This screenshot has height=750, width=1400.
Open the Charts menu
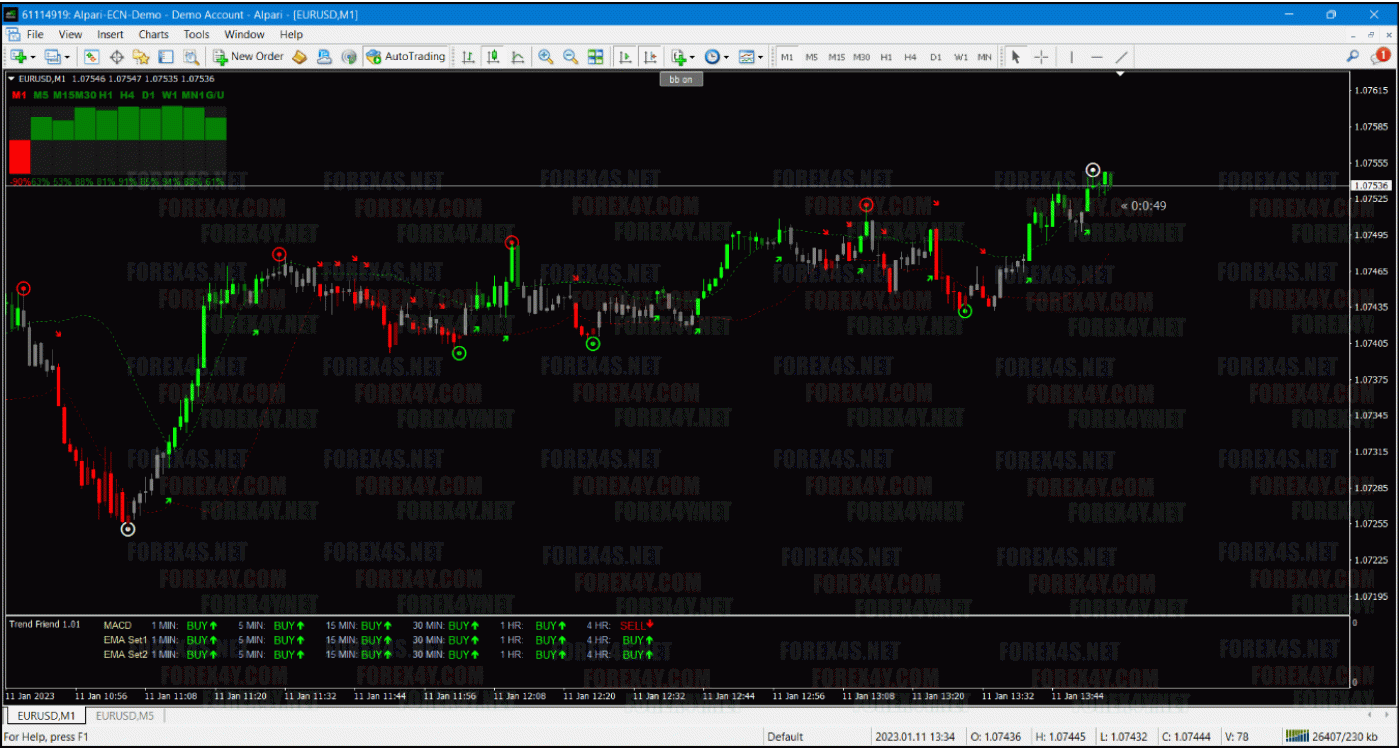(x=153, y=33)
